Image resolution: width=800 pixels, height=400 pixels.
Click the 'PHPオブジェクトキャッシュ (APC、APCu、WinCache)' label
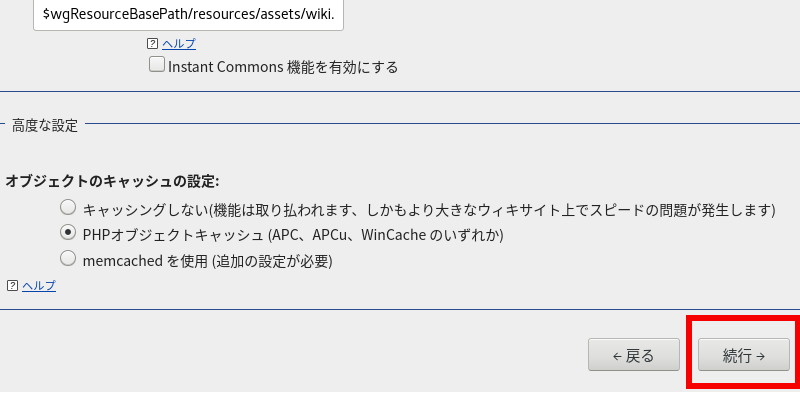pyautogui.click(x=293, y=235)
